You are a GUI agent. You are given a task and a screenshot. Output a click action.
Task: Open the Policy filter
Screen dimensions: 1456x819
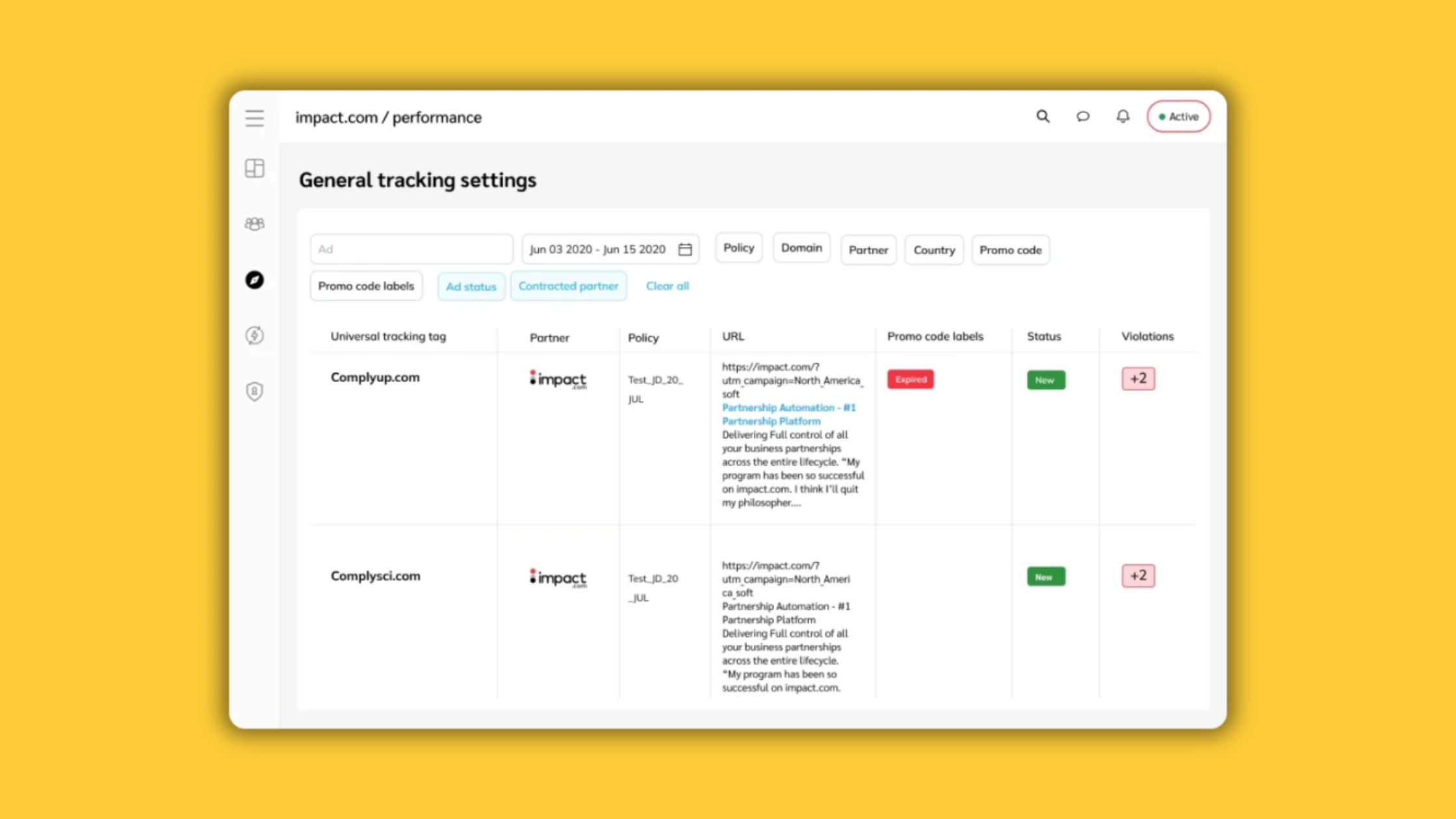[738, 248]
